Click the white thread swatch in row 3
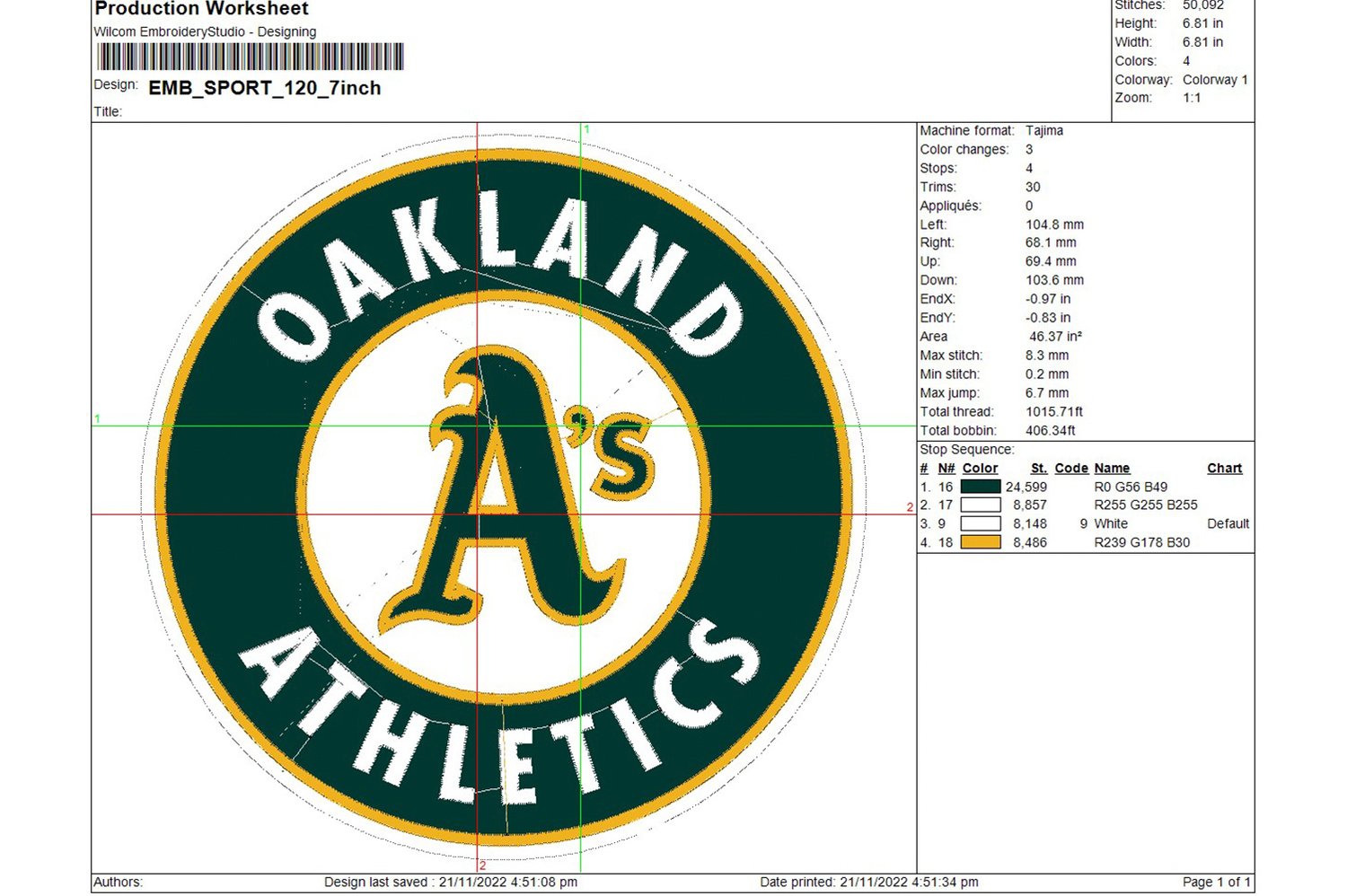Screen dimensions: 1347x896 [x=981, y=523]
